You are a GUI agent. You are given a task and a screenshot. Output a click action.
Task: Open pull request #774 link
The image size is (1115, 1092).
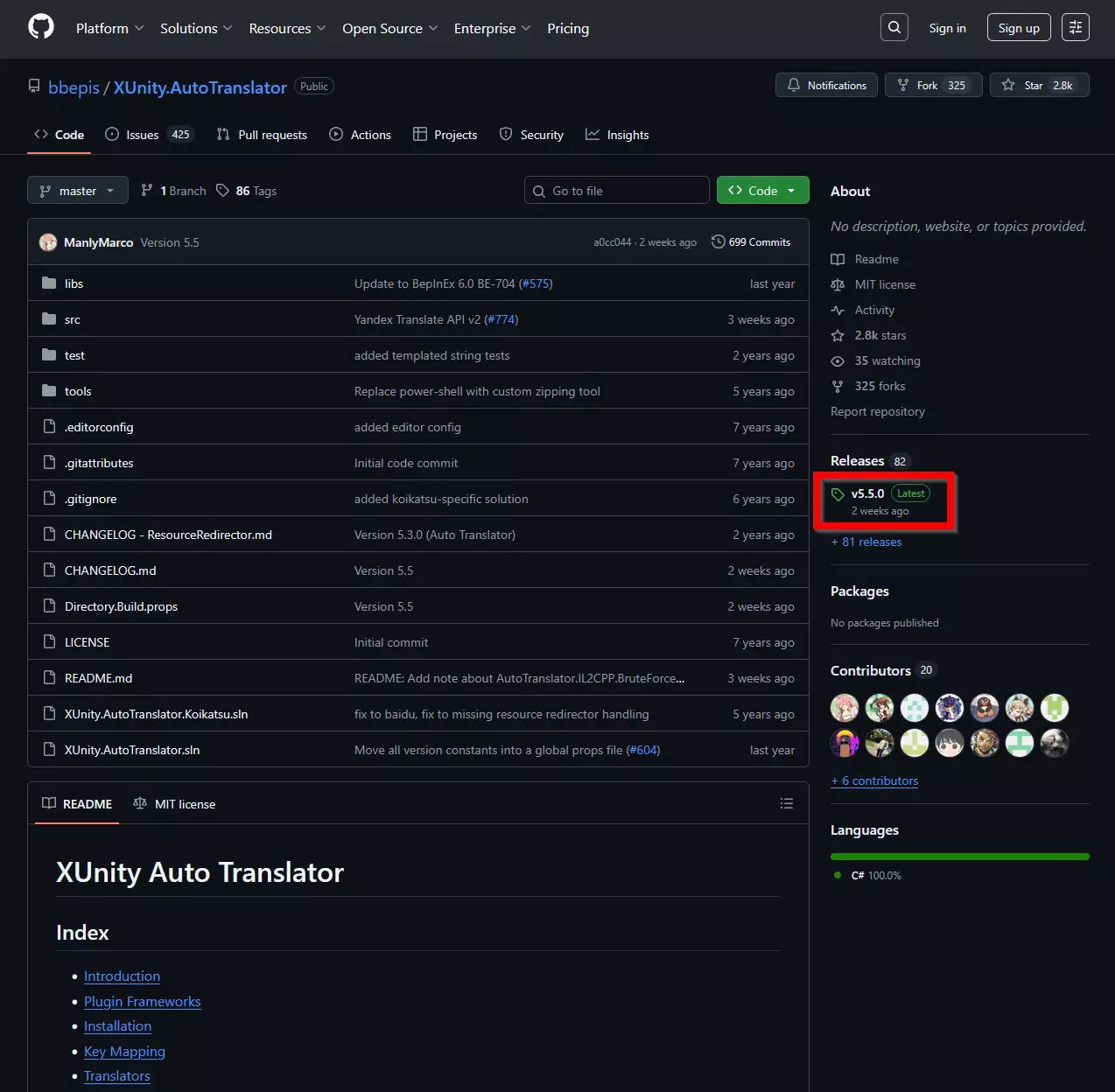501,319
